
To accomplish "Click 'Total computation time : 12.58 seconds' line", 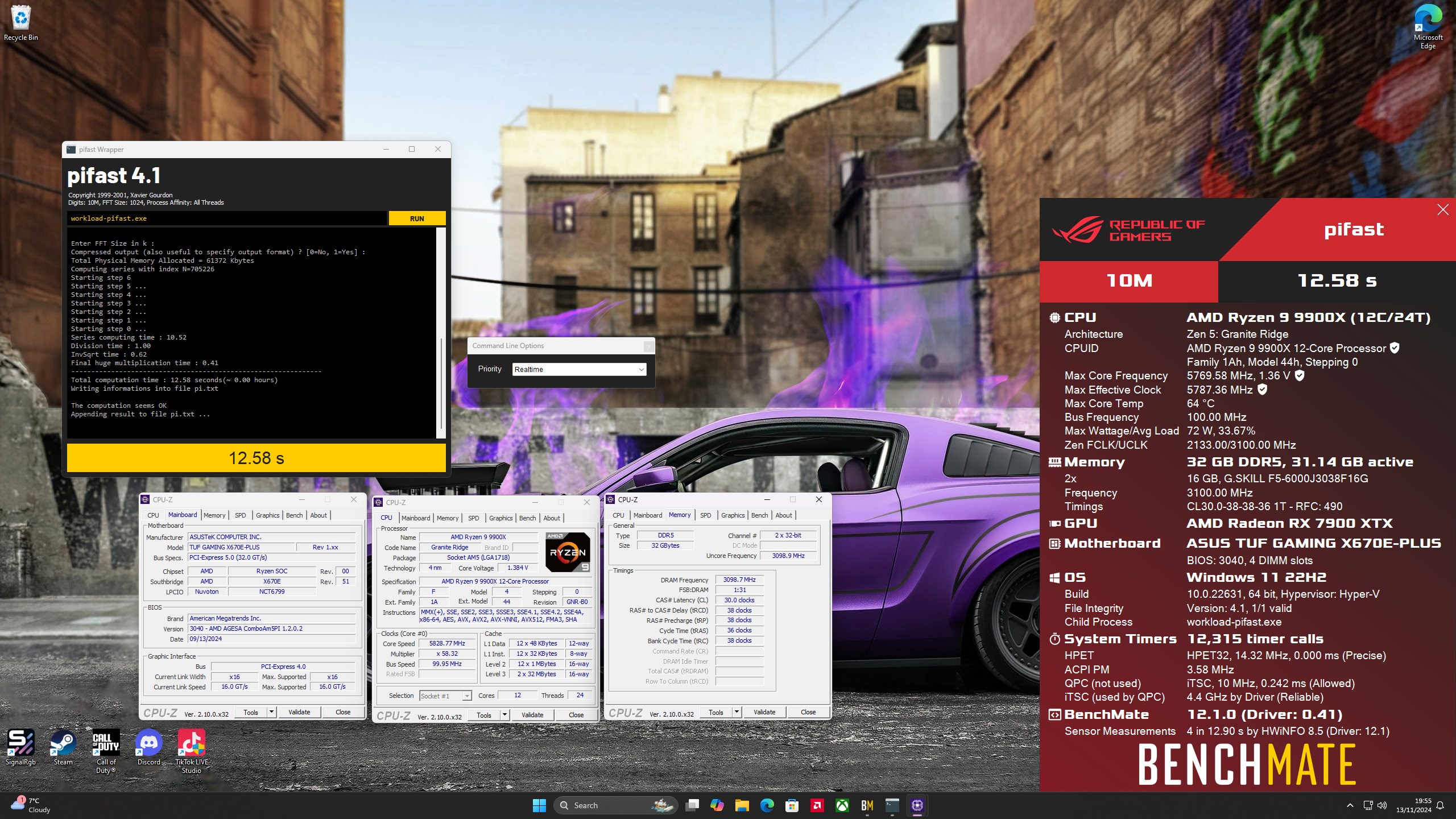I will 174,380.
